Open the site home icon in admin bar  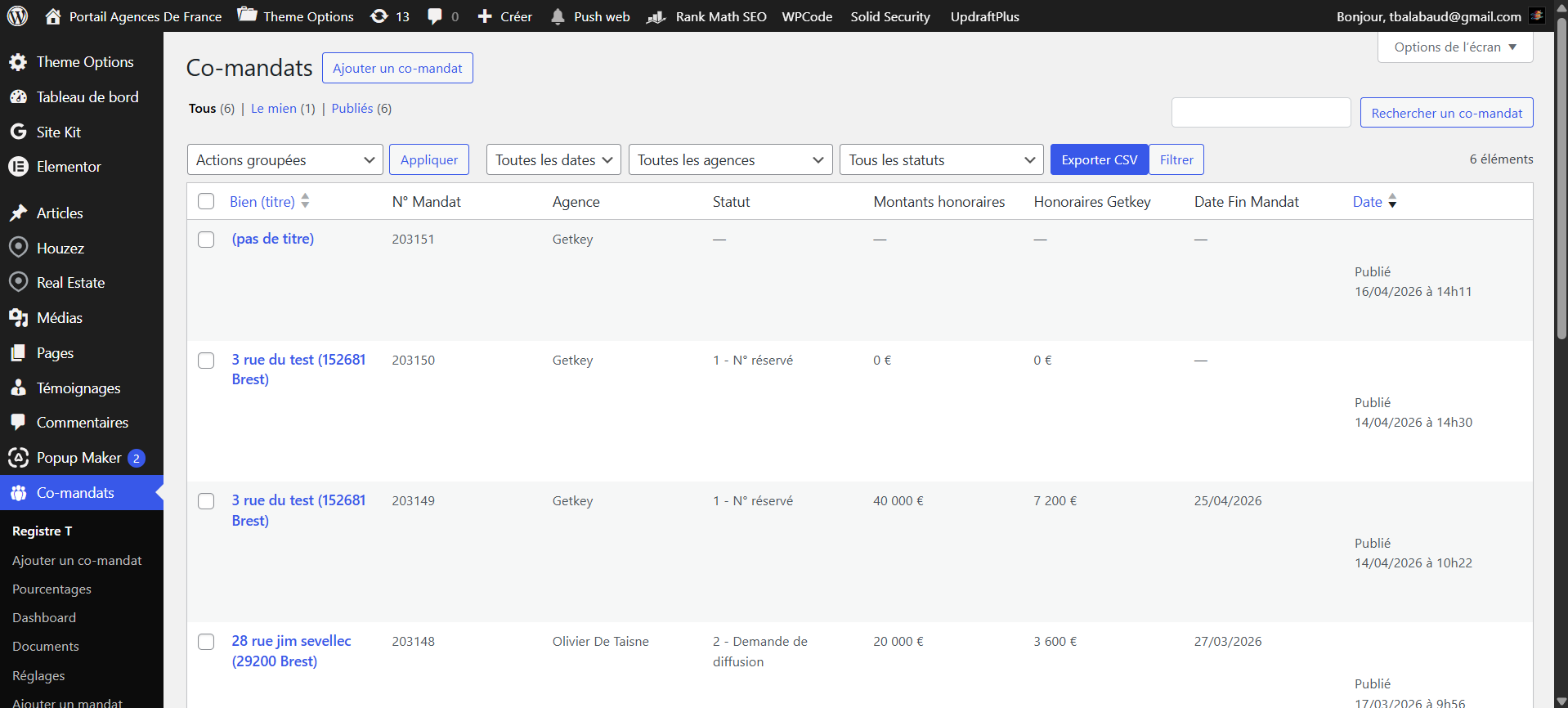[x=53, y=16]
